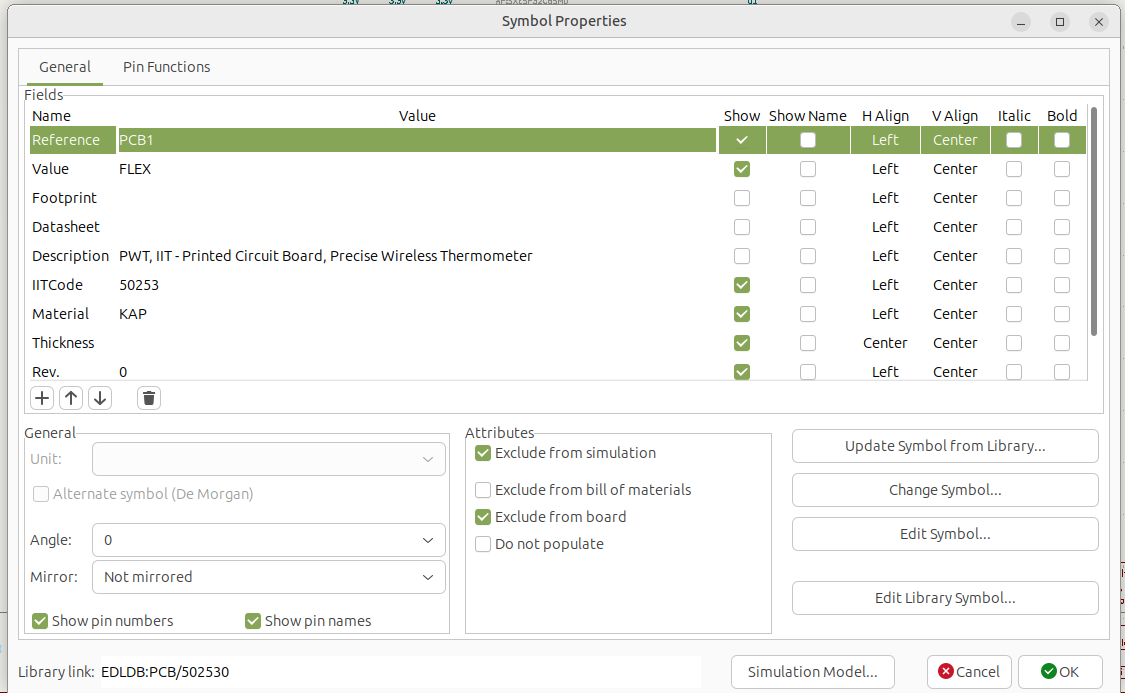Click the move field down arrow

[100, 398]
